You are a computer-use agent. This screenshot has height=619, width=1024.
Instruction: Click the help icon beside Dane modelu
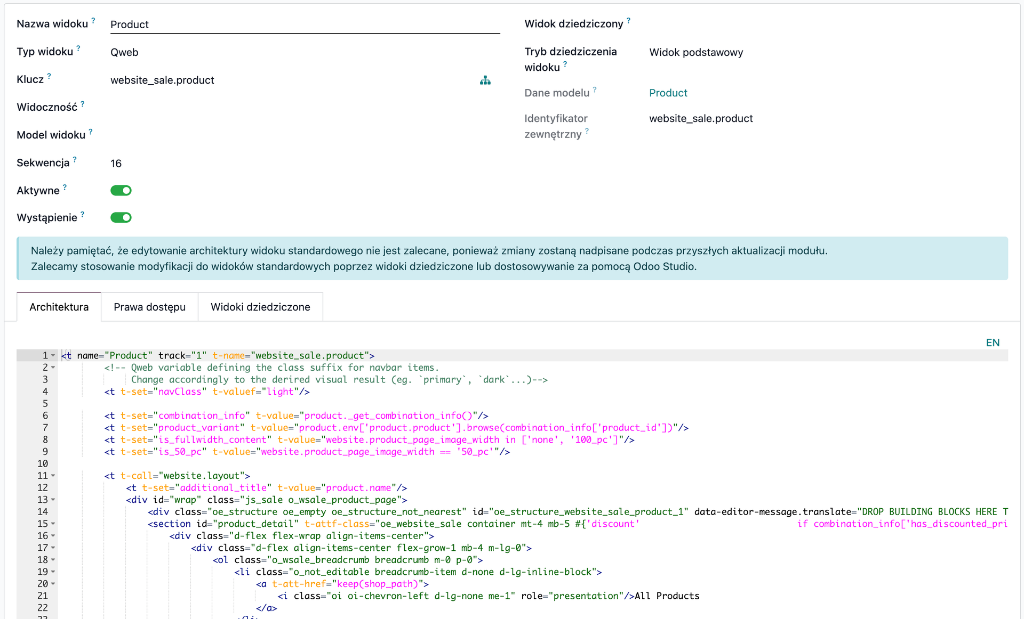coord(594,91)
